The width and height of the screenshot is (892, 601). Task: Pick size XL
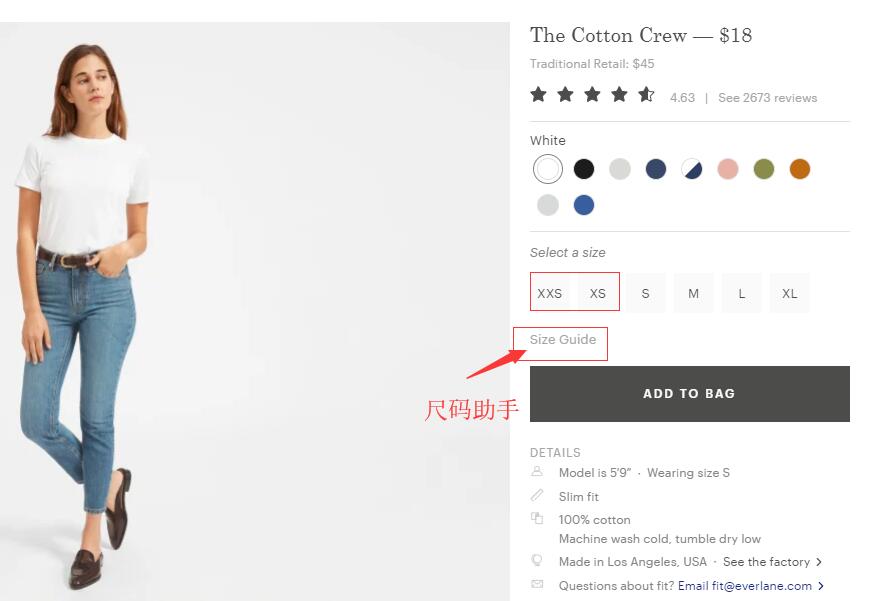pos(790,293)
